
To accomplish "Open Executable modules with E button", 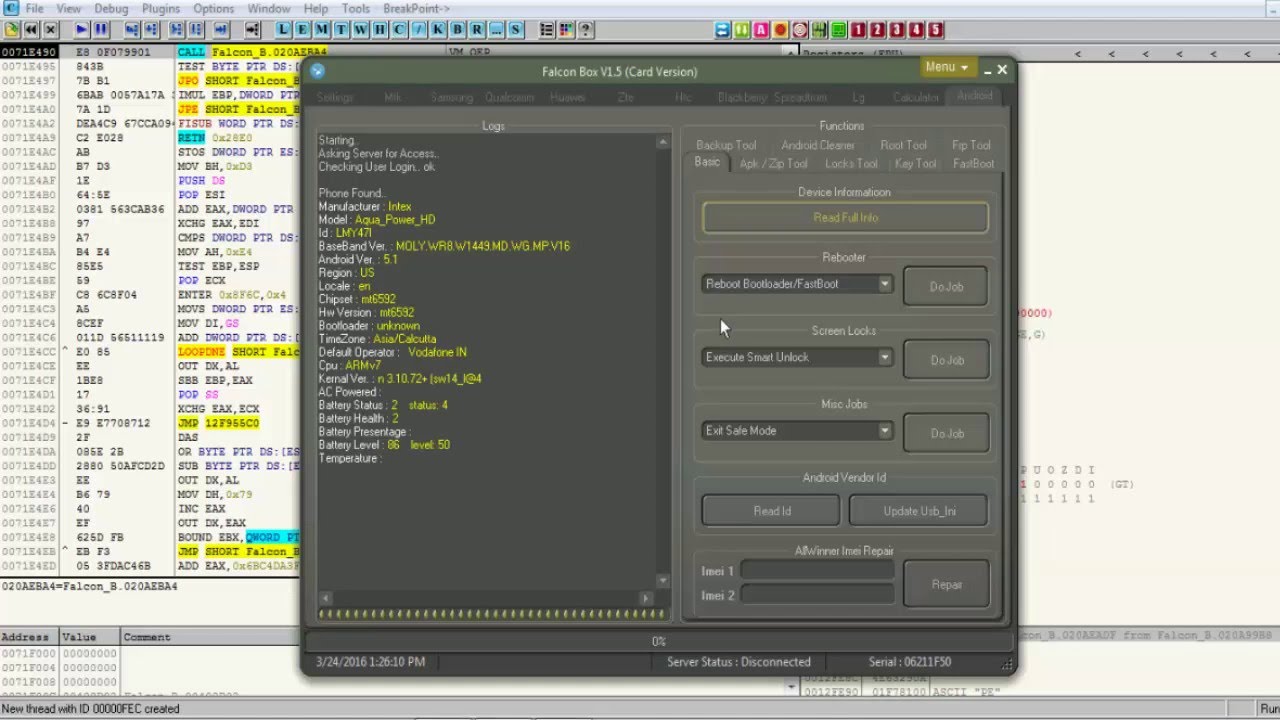I will click(302, 29).
